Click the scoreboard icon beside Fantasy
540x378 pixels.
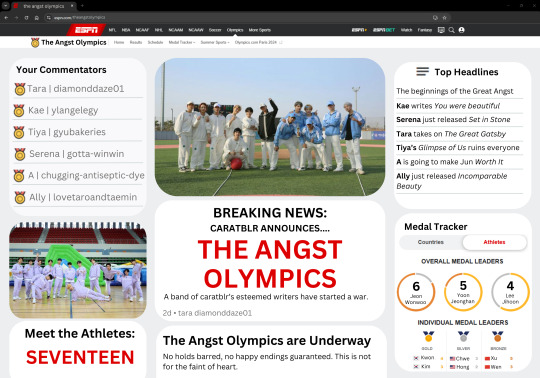point(441,30)
